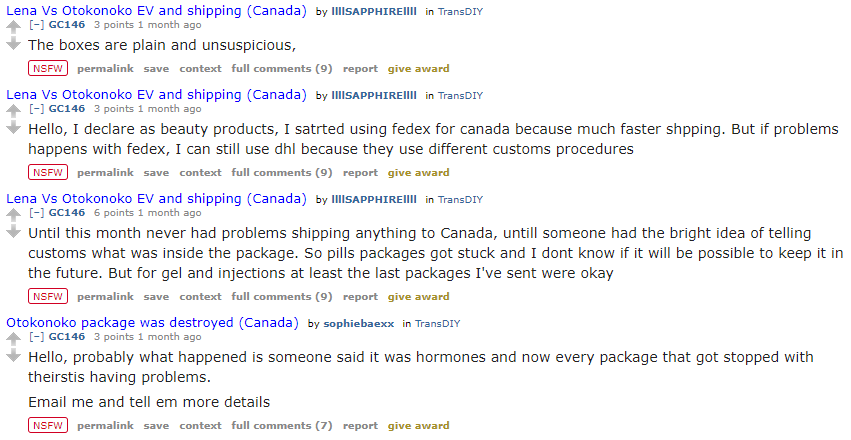
Task: Click permalink under the first comment
Action: [x=105, y=69]
